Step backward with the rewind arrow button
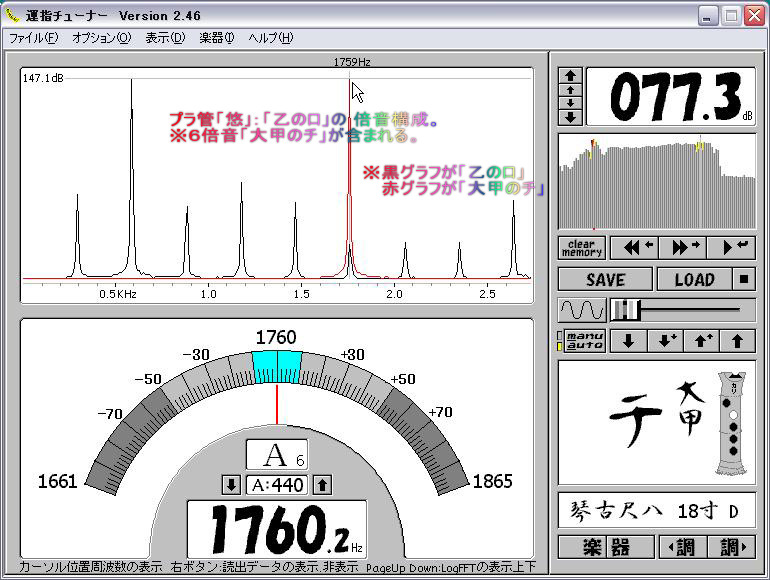 (x=634, y=248)
